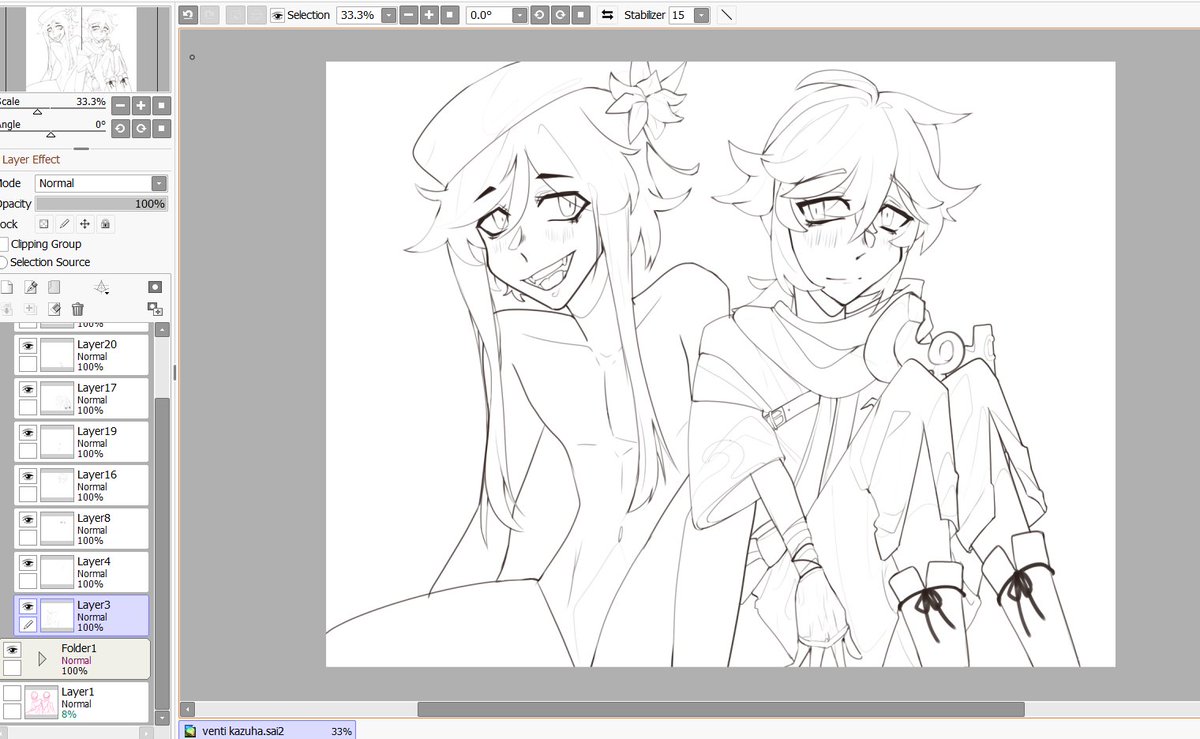Create a new layer folder
The width and height of the screenshot is (1200, 739).
pos(55,287)
